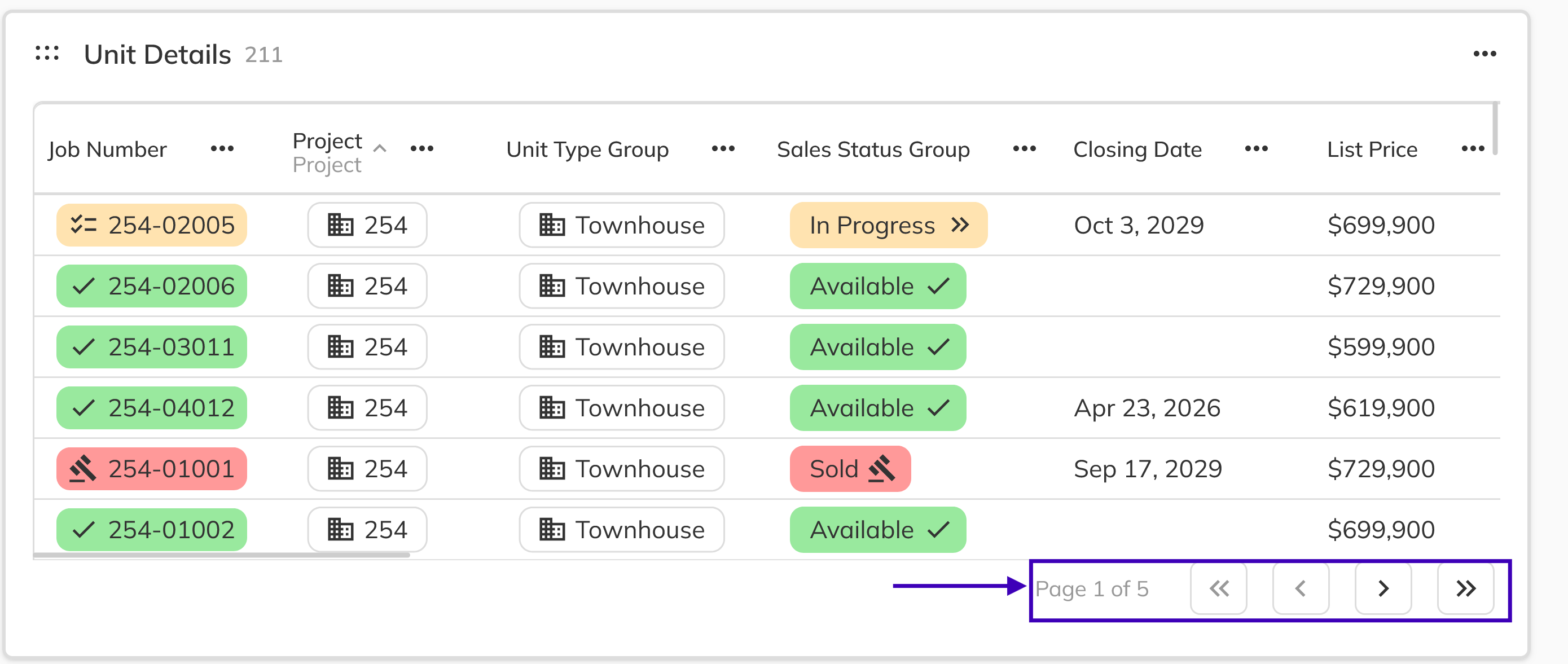The width and height of the screenshot is (1568, 664).
Task: Click the Page 1 of 5 indicator
Action: [1092, 589]
